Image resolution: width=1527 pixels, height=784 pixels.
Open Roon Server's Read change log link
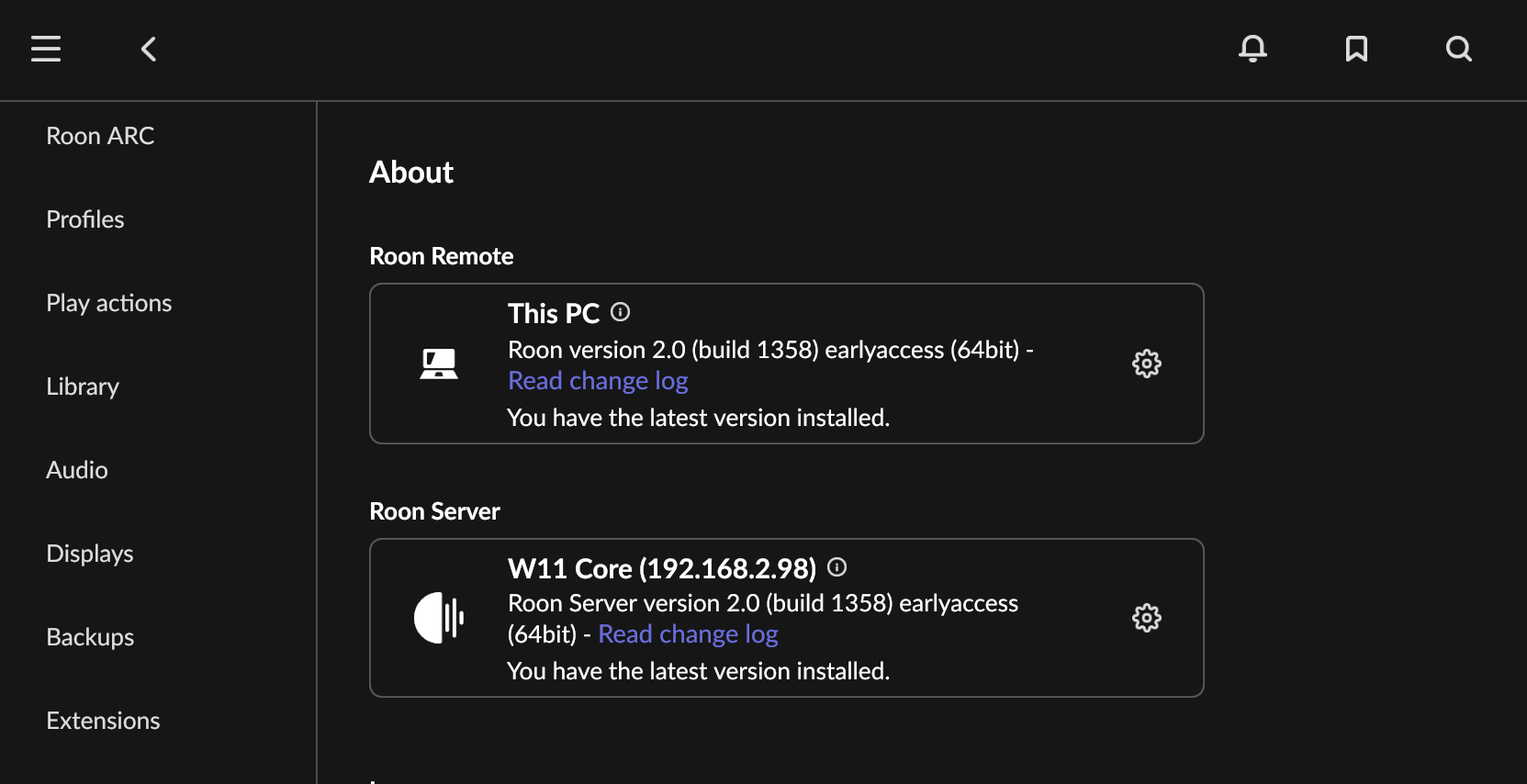pos(688,634)
